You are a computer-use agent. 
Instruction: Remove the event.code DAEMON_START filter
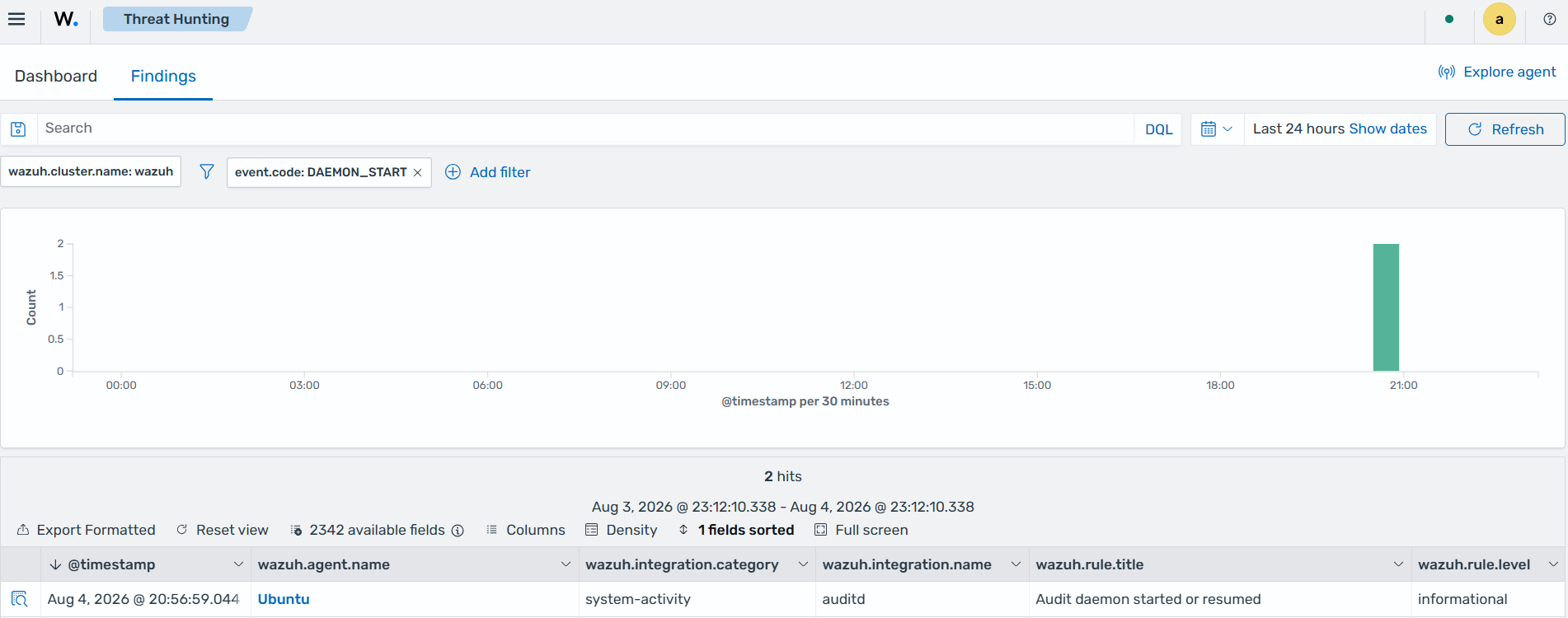tap(417, 172)
